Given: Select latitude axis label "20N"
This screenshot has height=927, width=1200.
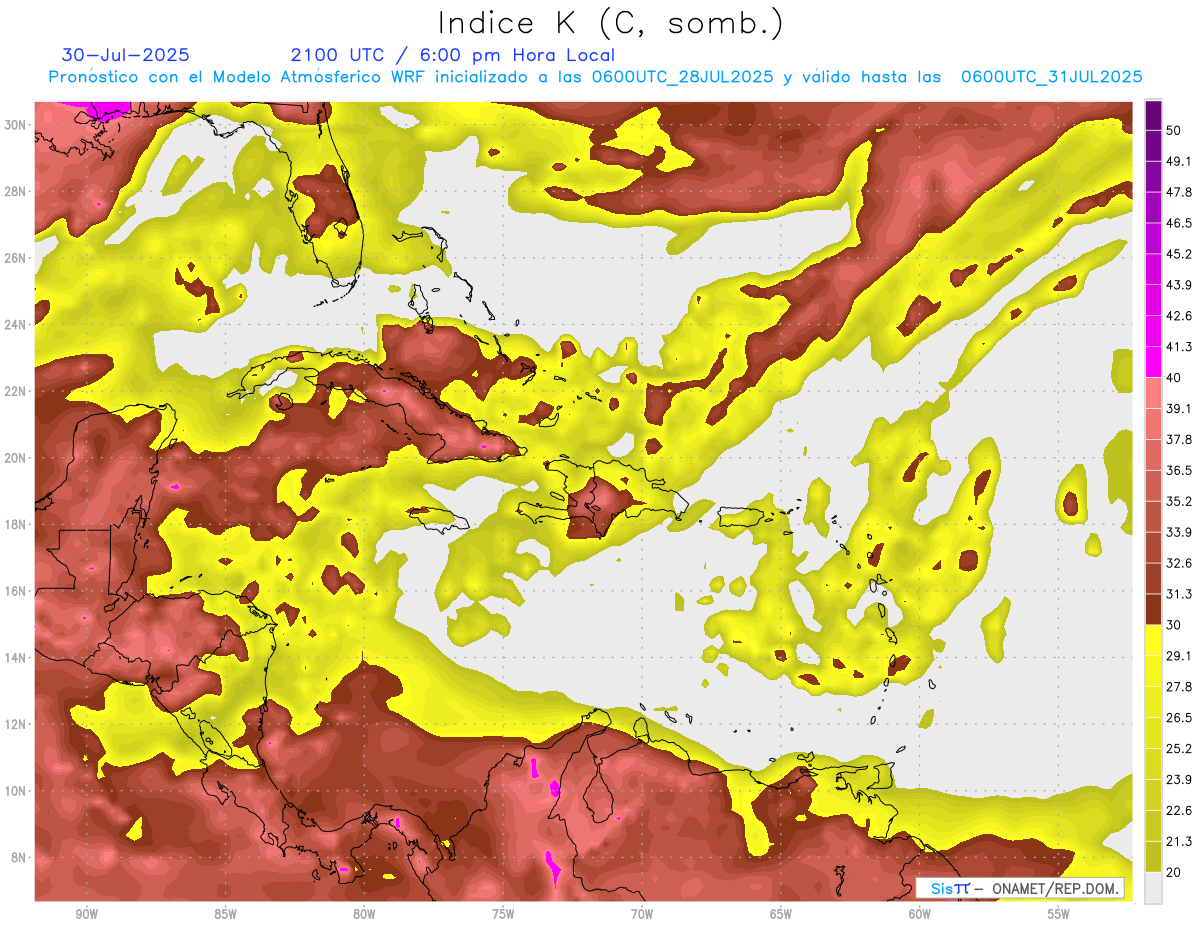Looking at the screenshot, I should (14, 458).
